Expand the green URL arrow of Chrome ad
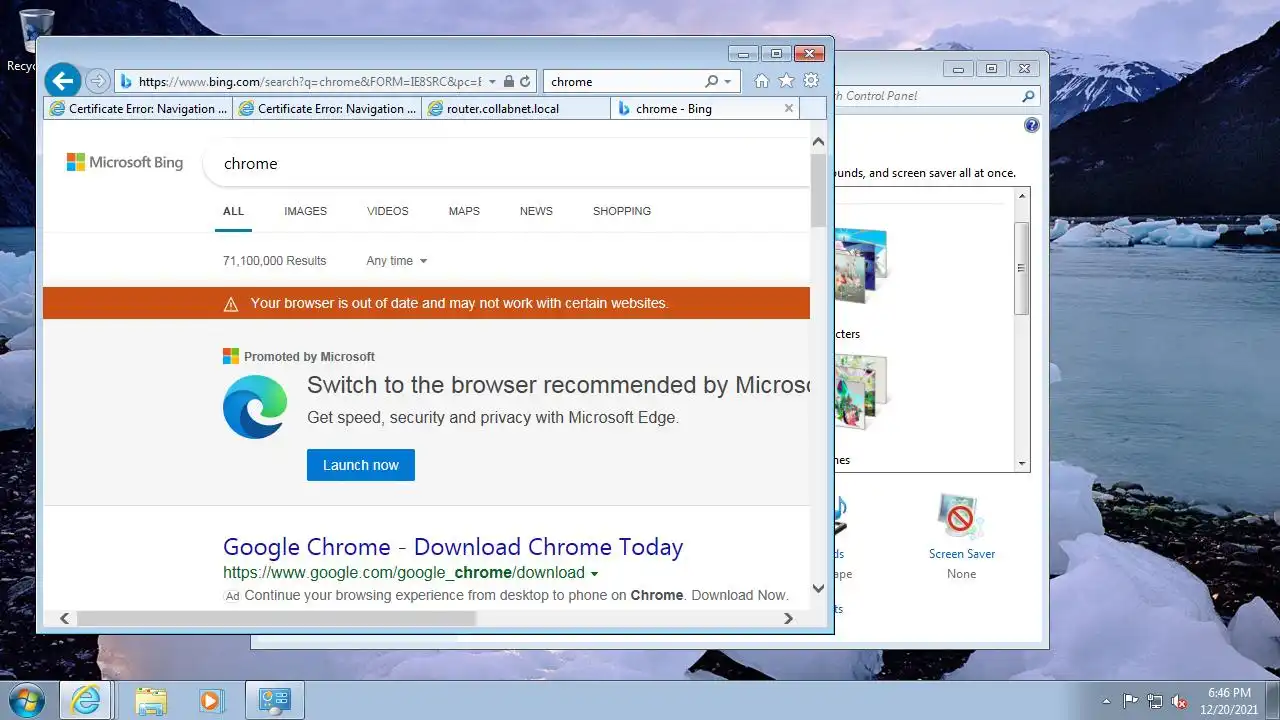1280x720 pixels. pos(594,574)
